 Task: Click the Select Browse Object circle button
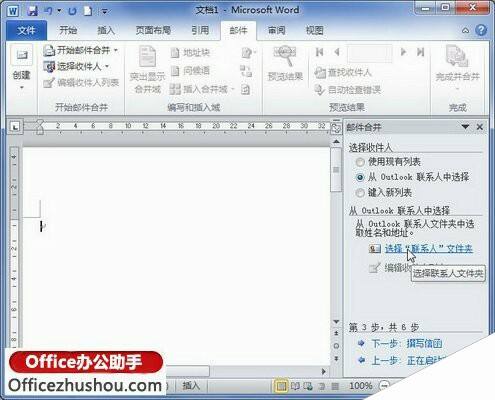coord(336,346)
